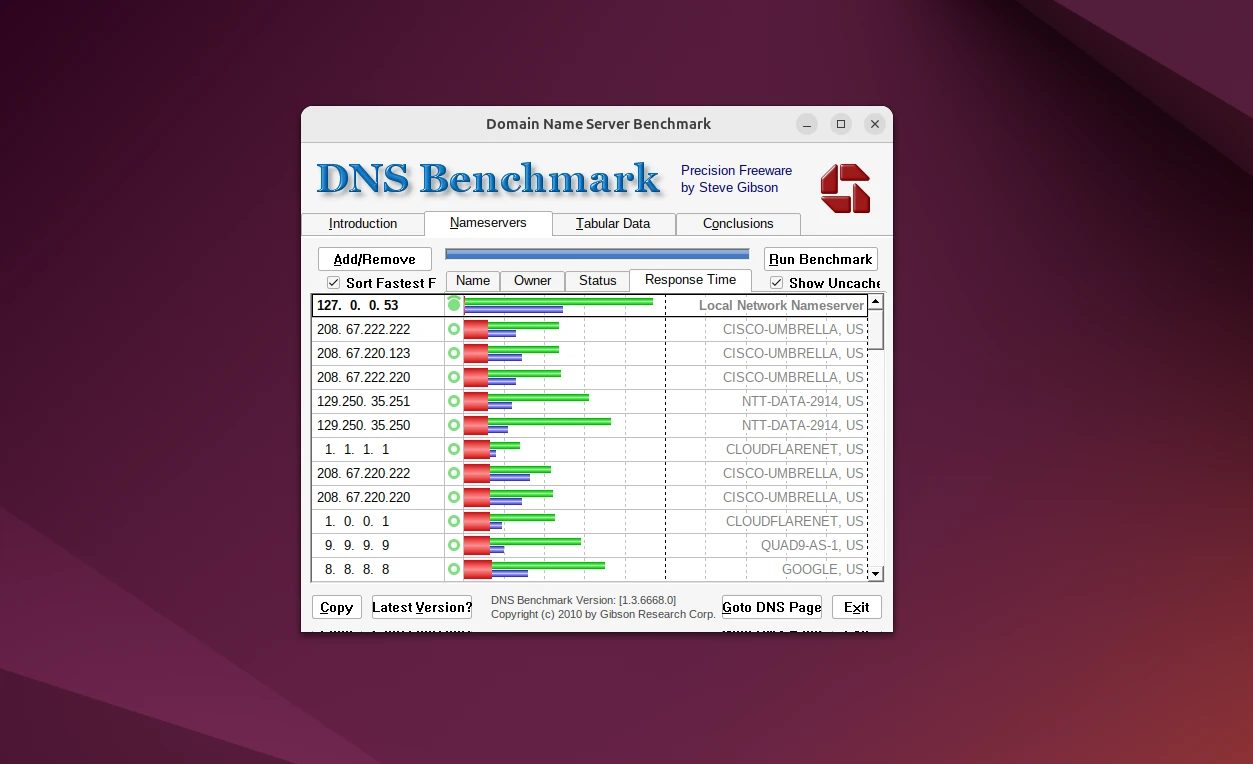
Task: Click the green status dot beside 8.8.8.8
Action: pos(454,569)
